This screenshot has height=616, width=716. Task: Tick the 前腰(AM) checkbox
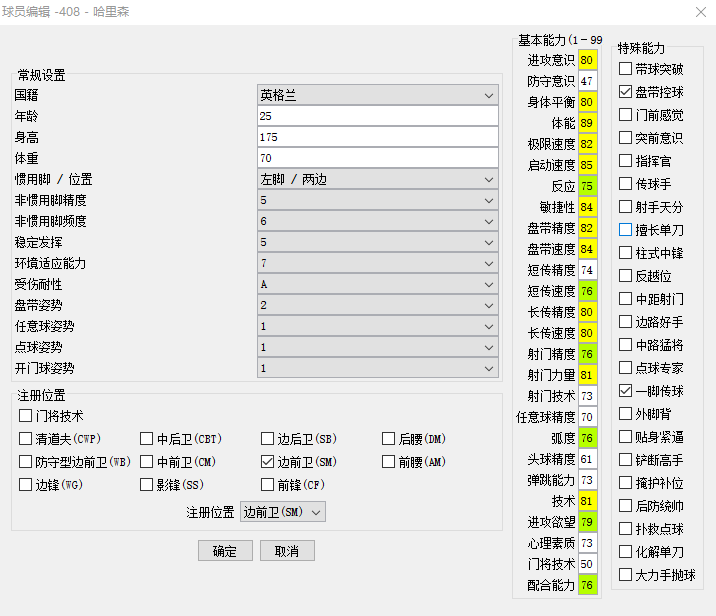pyautogui.click(x=389, y=462)
